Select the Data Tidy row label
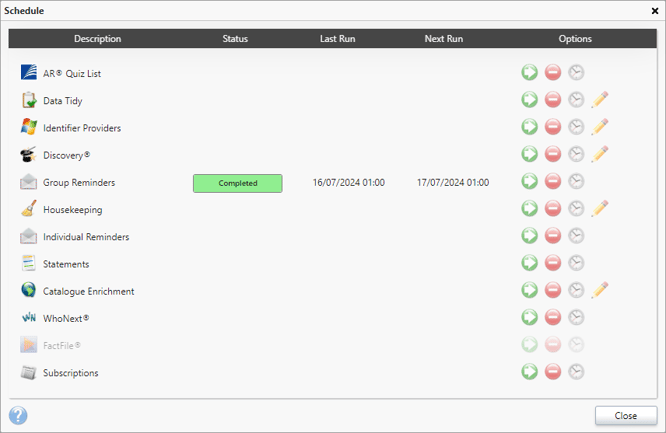This screenshot has width=666, height=433. tap(62, 101)
